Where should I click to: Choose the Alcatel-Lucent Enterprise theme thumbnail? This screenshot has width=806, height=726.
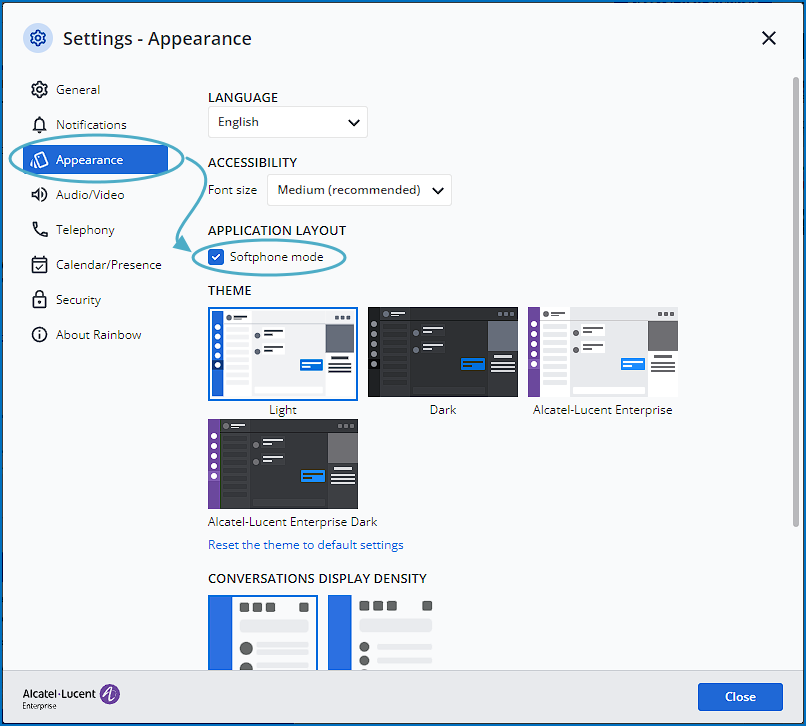[x=603, y=352]
